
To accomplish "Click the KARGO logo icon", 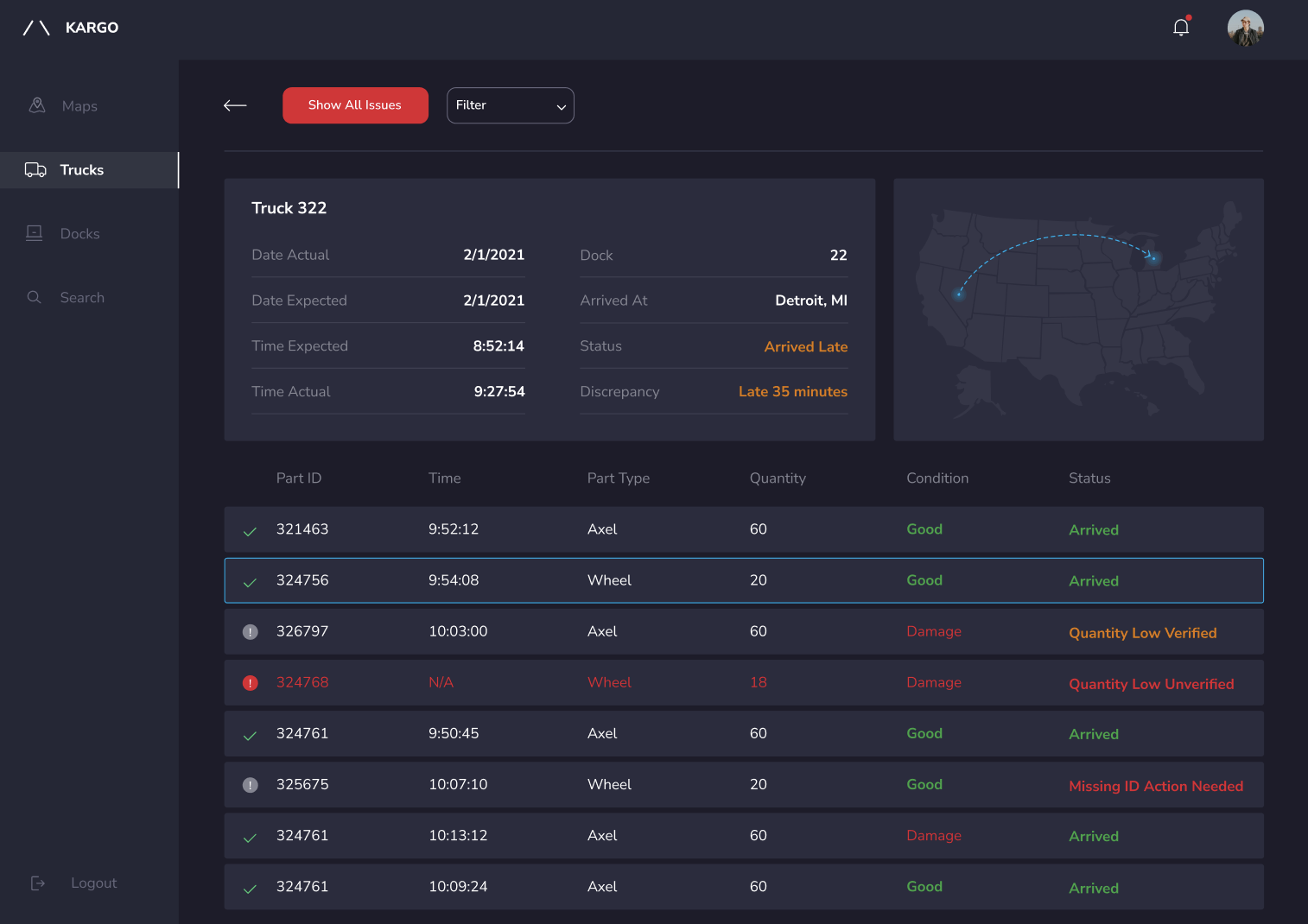I will [36, 28].
